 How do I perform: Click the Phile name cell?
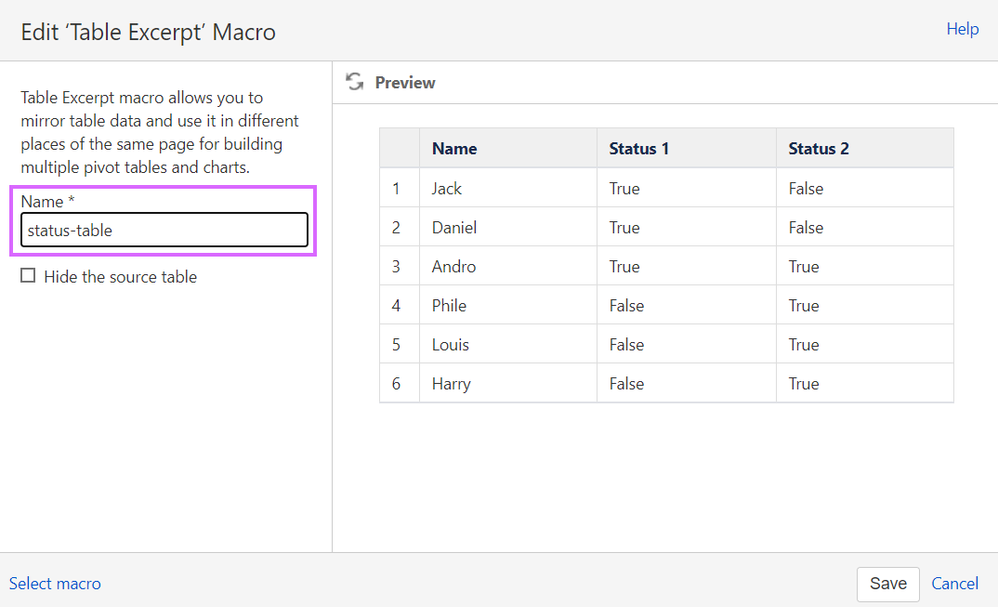coord(449,305)
